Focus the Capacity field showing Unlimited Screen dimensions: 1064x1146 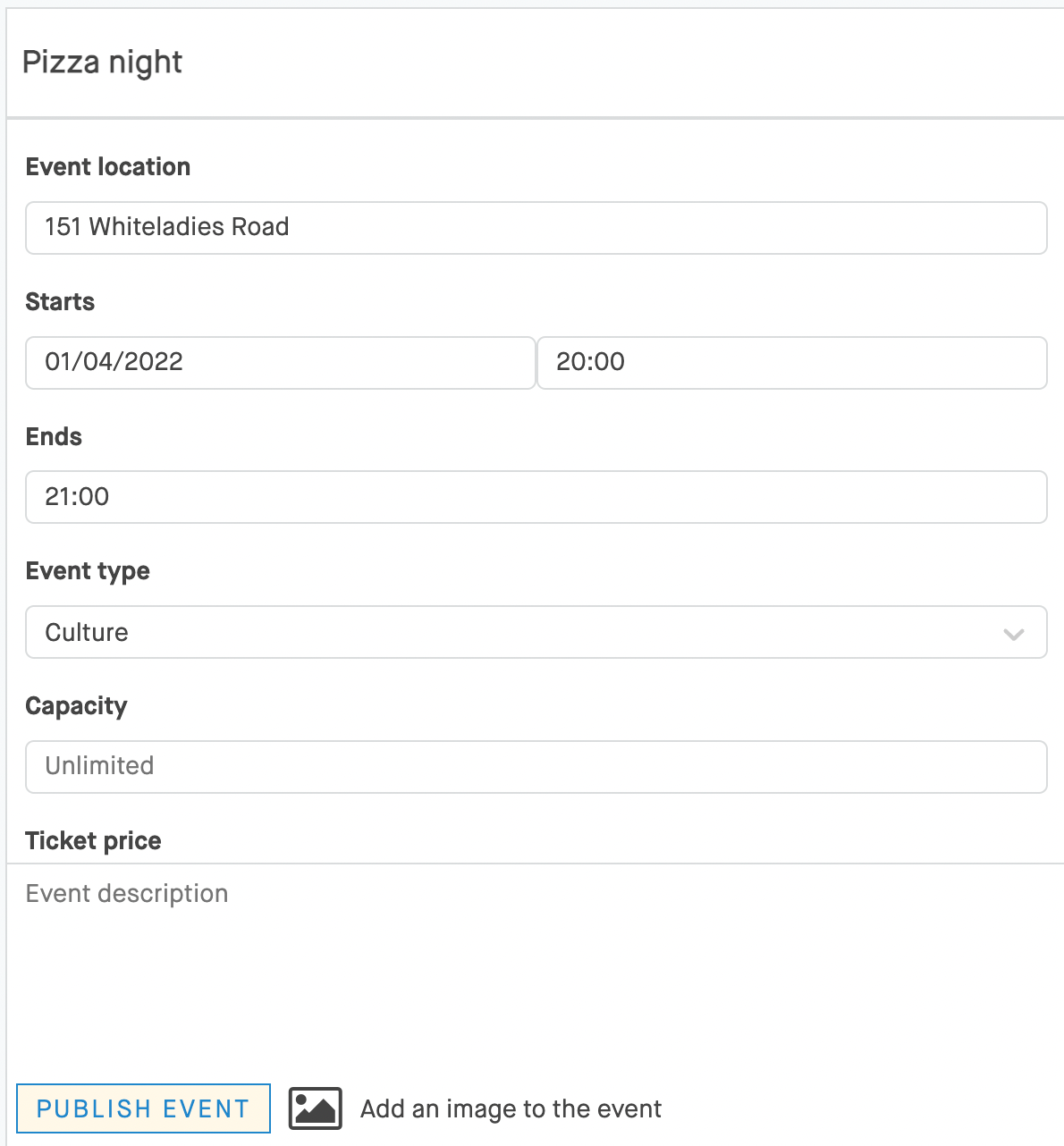535,766
